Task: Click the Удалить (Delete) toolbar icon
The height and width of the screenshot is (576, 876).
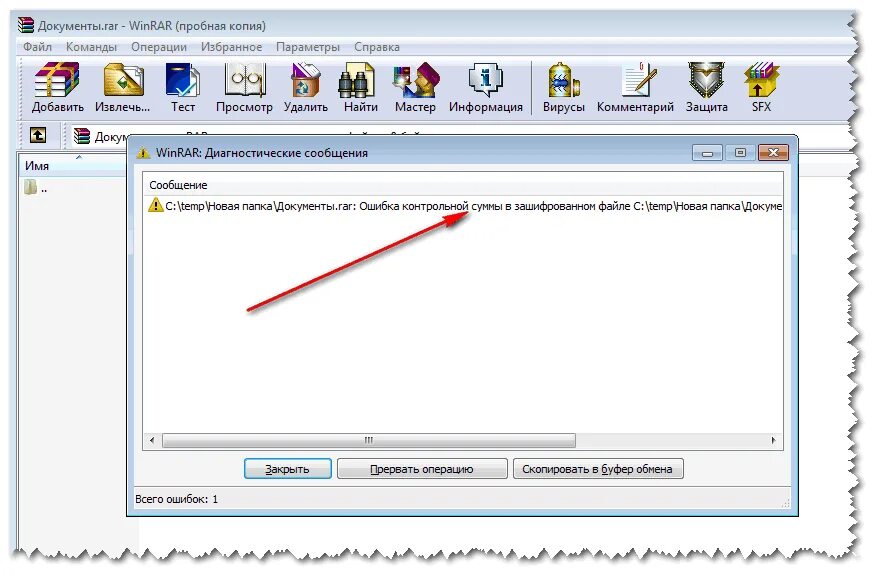Action: coord(306,88)
